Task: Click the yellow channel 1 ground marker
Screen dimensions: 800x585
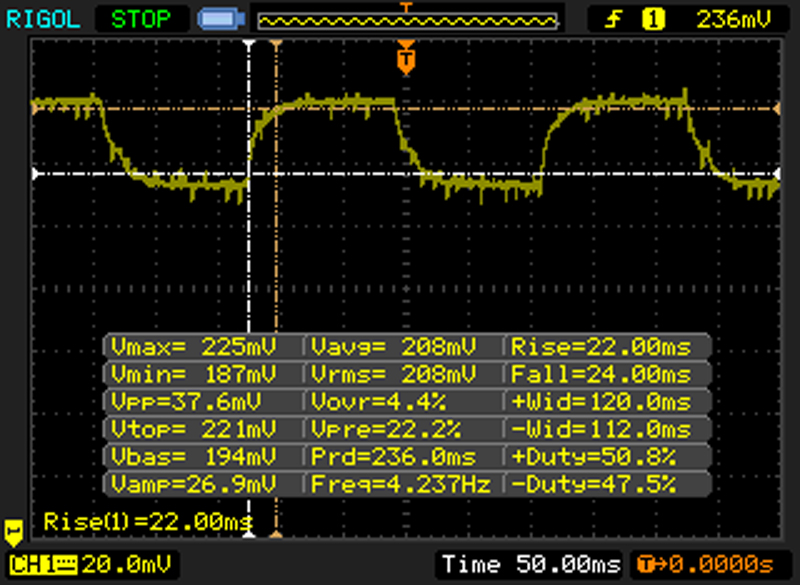Action: click(13, 532)
